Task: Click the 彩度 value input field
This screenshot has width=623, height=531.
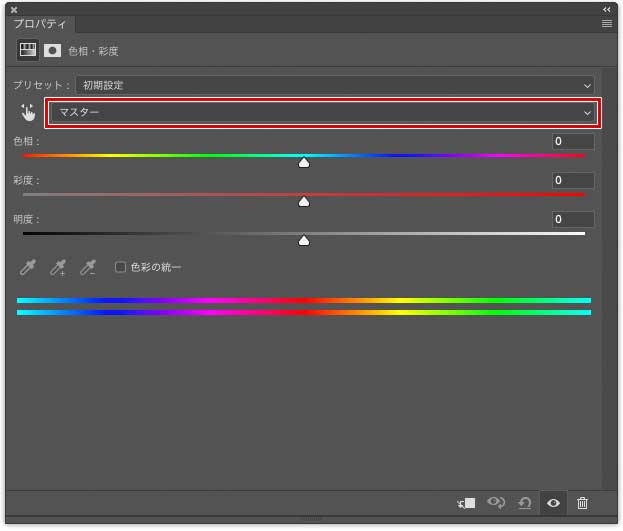Action: pos(573,180)
